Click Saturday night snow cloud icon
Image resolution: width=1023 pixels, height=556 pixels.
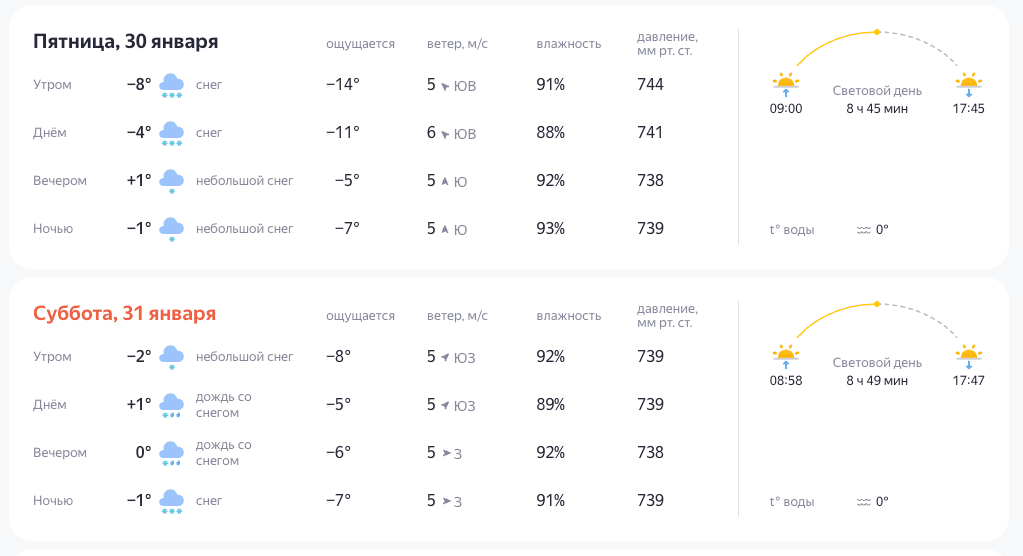pos(171,501)
